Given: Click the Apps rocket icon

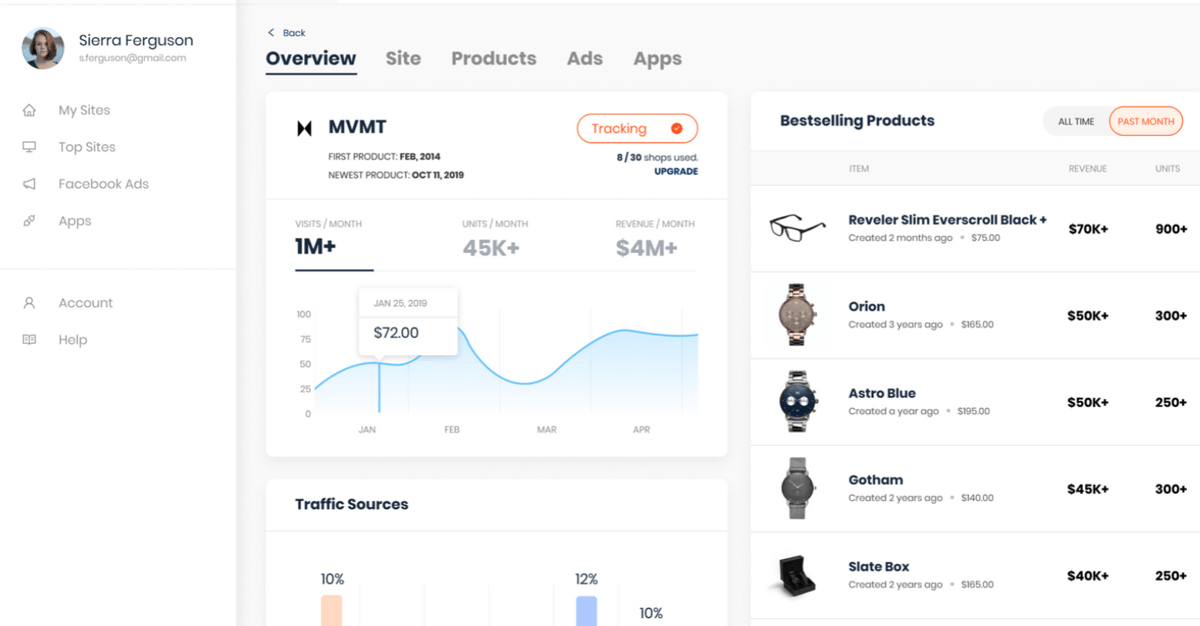Looking at the screenshot, I should 29,221.
